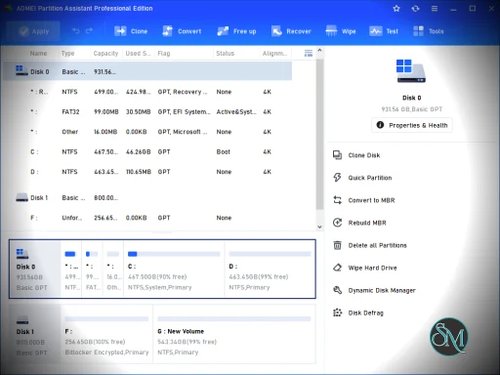500x375 pixels.
Task: Open the Clone toolbar menu
Action: click(131, 31)
